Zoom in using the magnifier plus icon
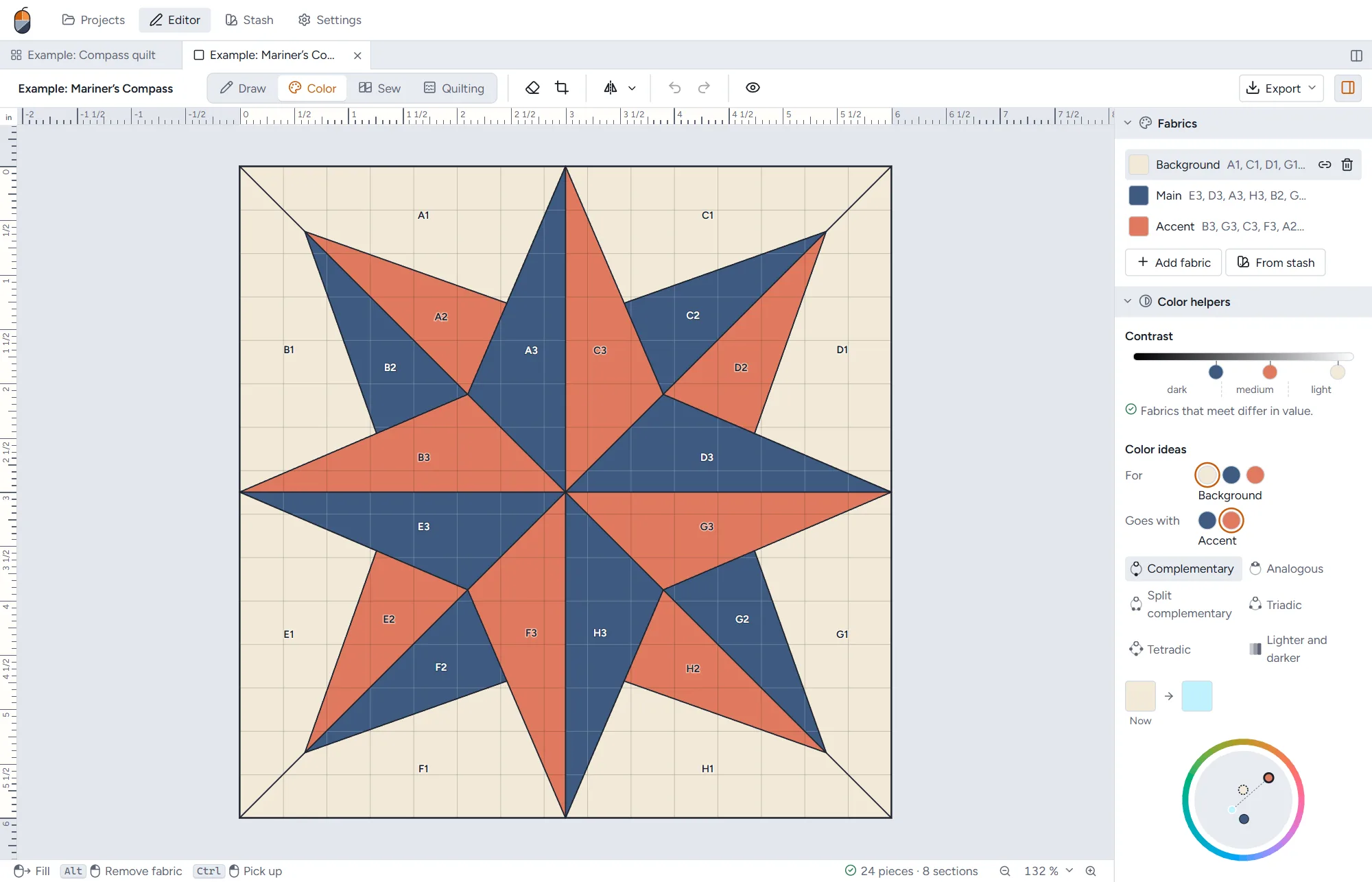 tap(1091, 871)
